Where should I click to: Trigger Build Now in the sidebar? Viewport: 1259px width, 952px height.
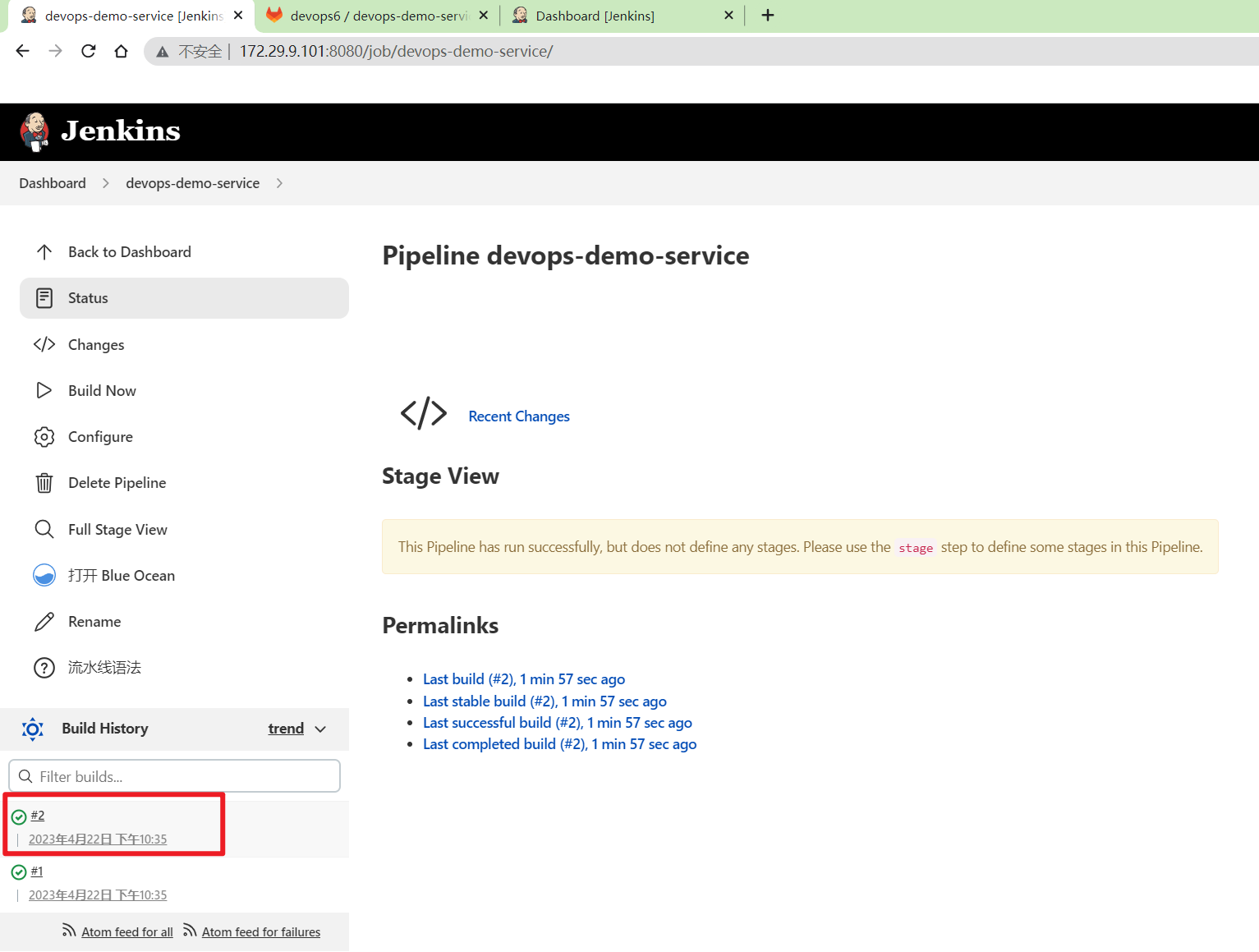[x=184, y=390]
